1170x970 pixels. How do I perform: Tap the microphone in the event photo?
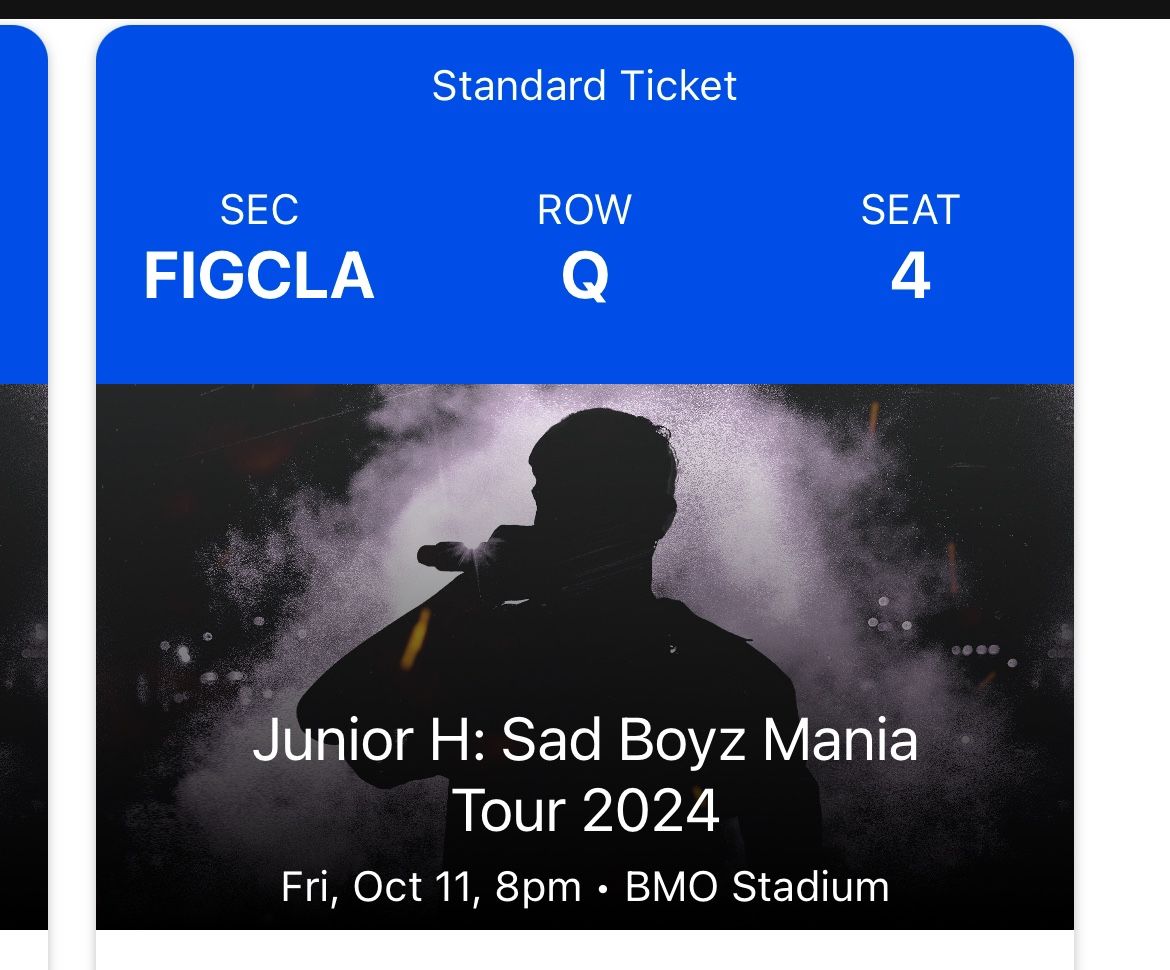pos(450,553)
